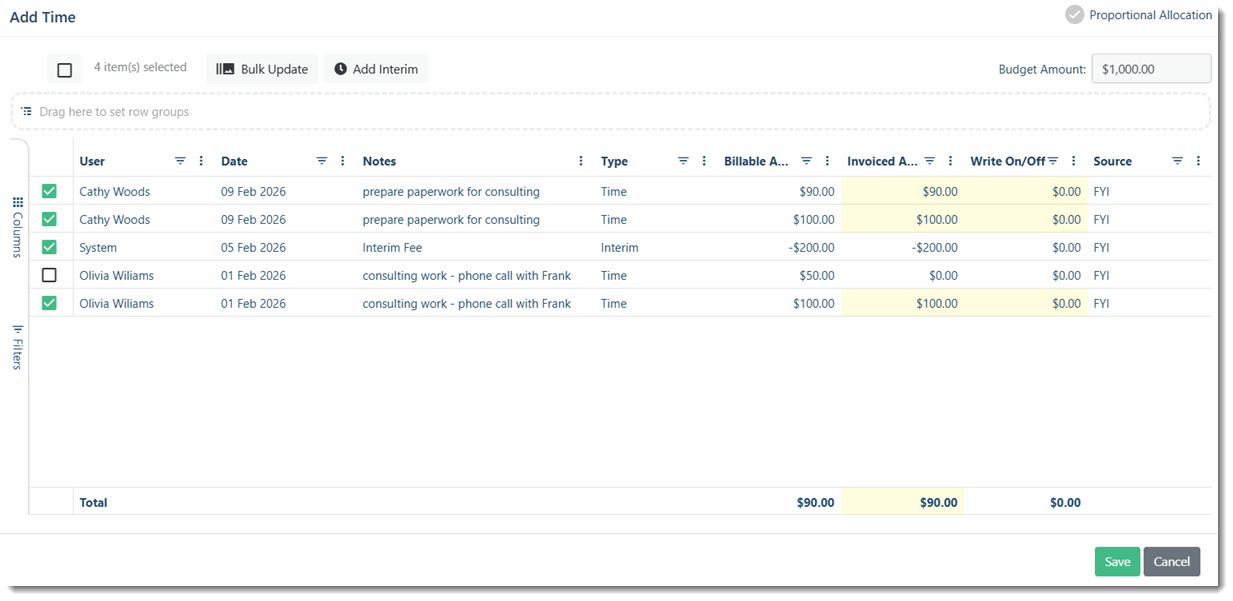Sort by the Date column header

click(x=234, y=161)
